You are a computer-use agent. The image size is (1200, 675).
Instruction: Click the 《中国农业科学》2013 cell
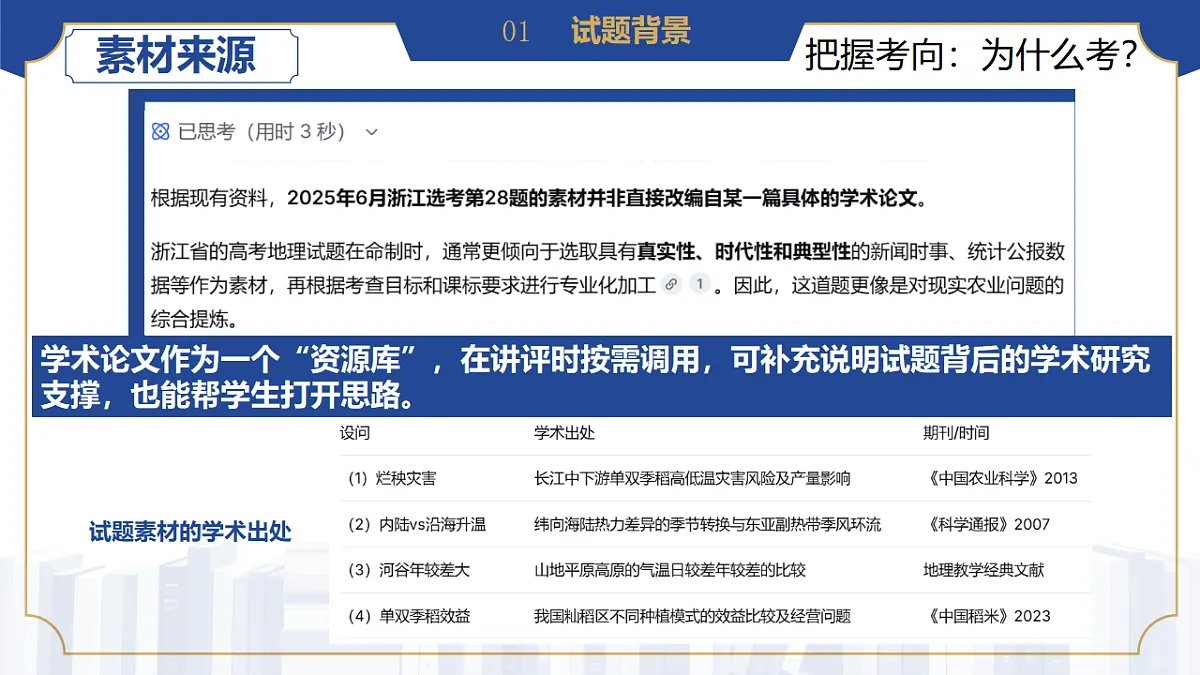[x=1003, y=478]
